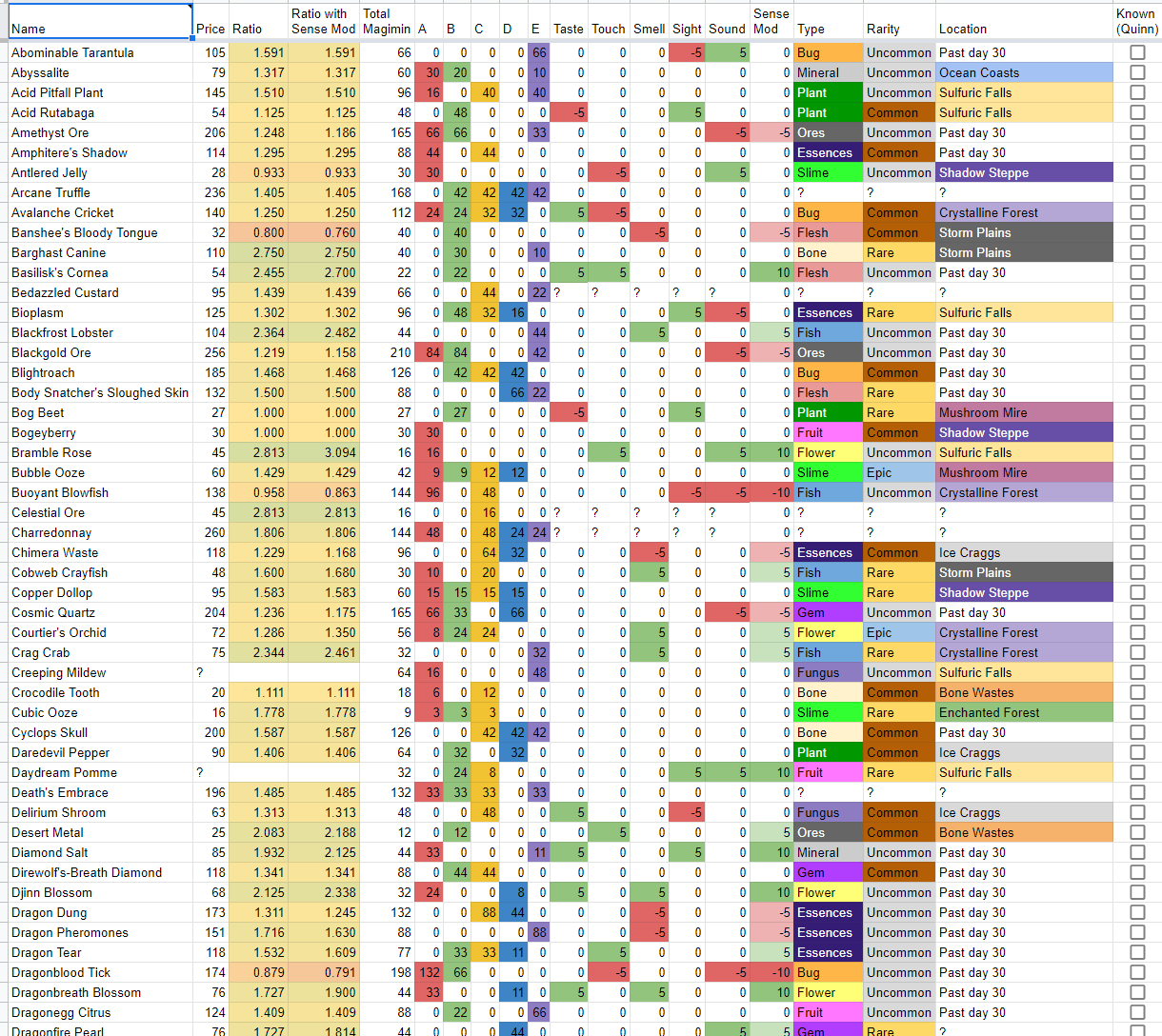Select the Ocean Coasts location cell

(1024, 72)
